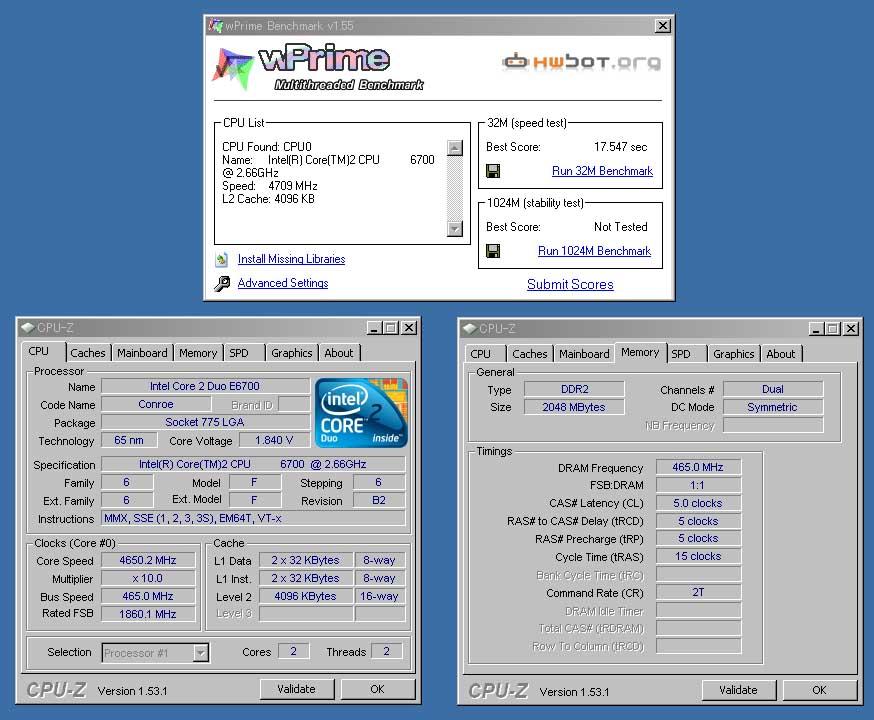Viewport: 874px width, 720px height.
Task: Click the HWBOT.org logo
Action: pos(581,61)
